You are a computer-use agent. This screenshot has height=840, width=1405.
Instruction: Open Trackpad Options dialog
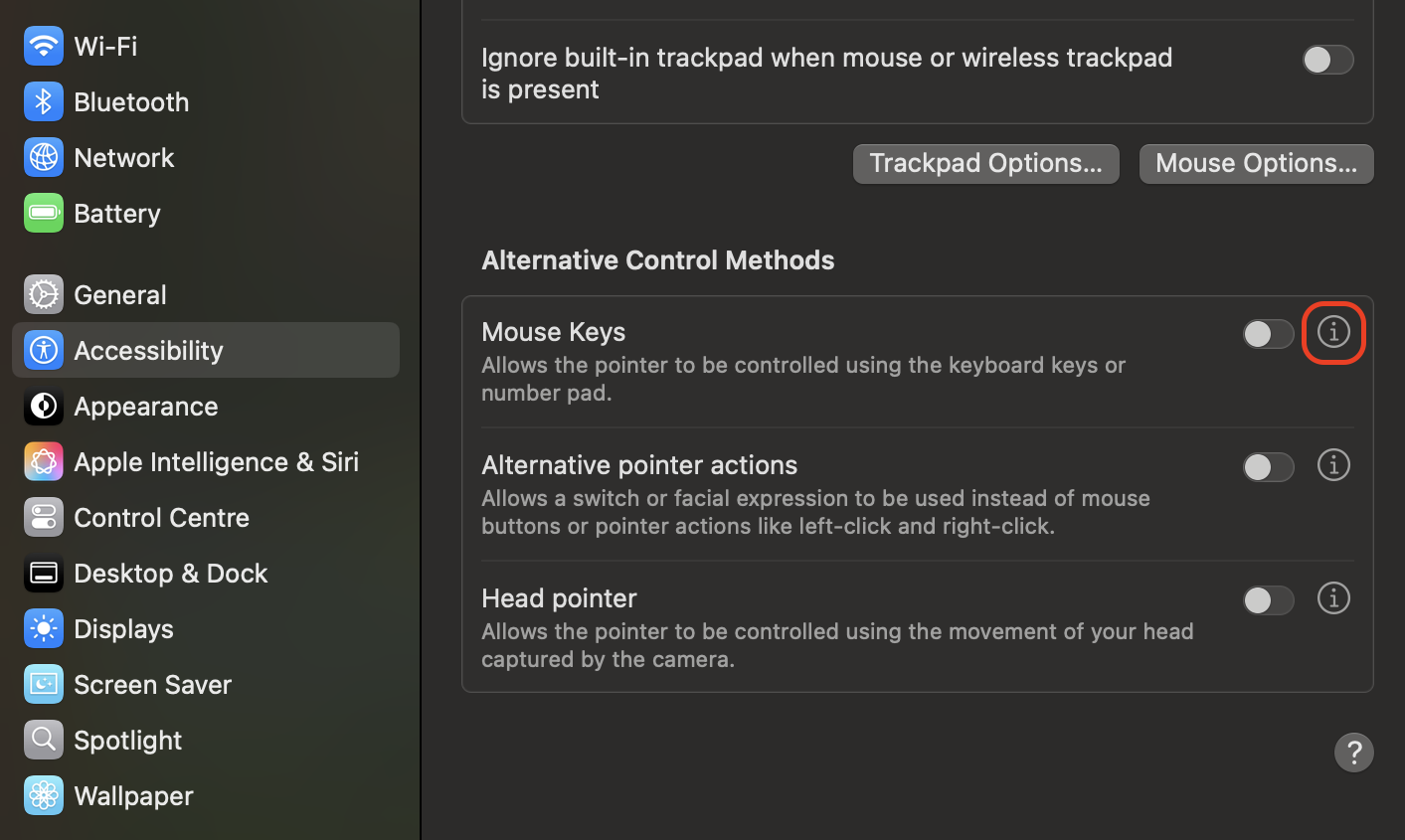tap(985, 163)
